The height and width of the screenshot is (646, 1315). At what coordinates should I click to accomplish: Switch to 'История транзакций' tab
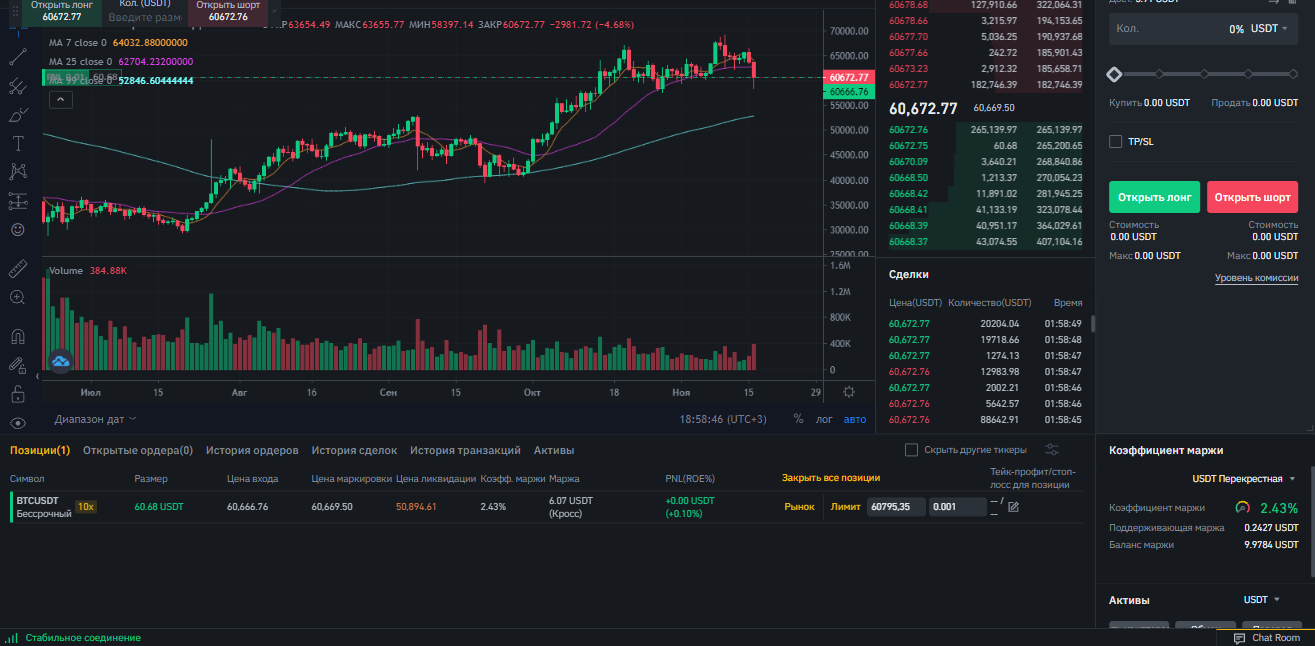coord(465,450)
